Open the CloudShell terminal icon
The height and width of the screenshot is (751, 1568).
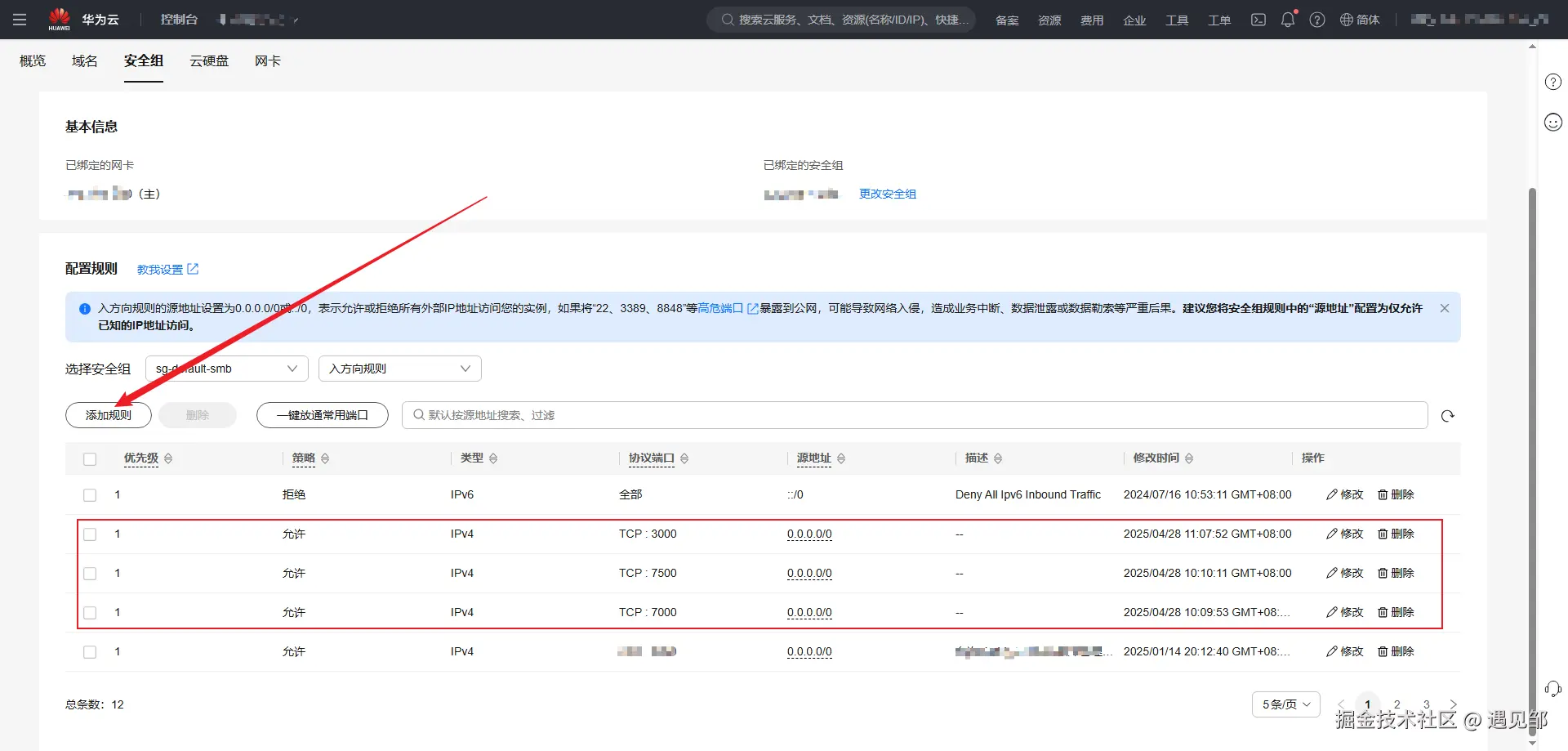(x=1258, y=20)
